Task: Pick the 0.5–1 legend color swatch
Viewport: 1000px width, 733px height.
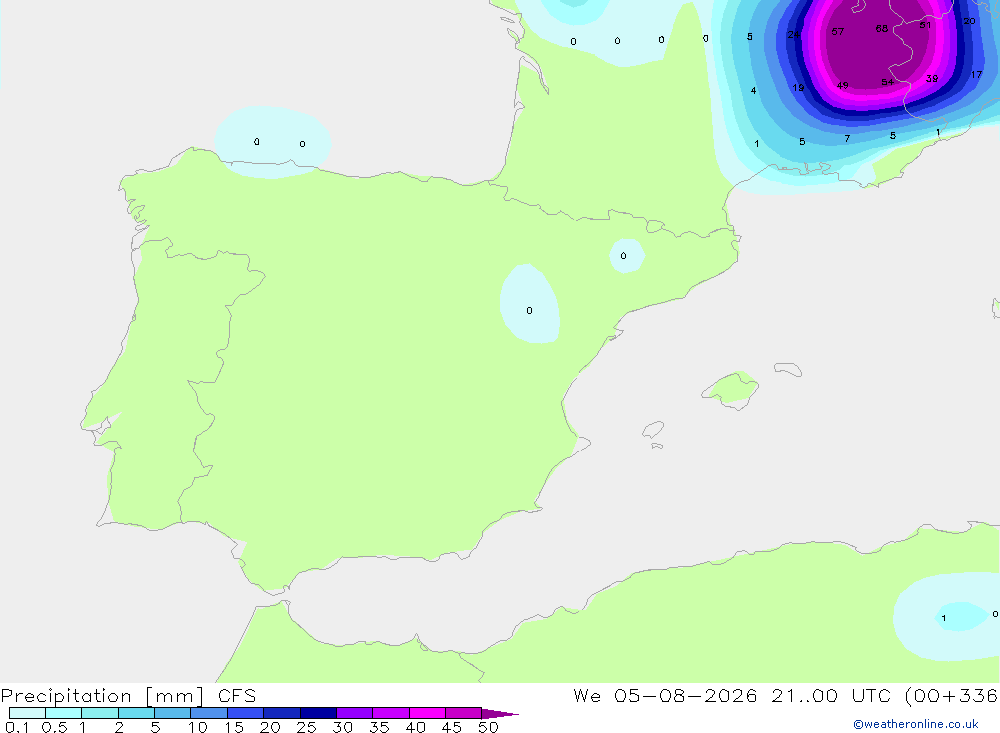Action: [x=64, y=713]
